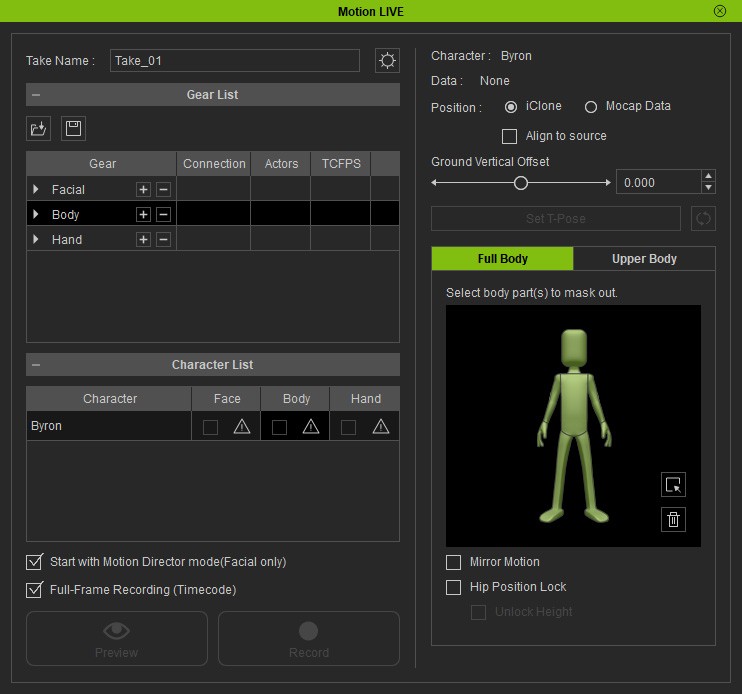The width and height of the screenshot is (742, 694).
Task: Click the Connection column header
Action: pos(214,164)
